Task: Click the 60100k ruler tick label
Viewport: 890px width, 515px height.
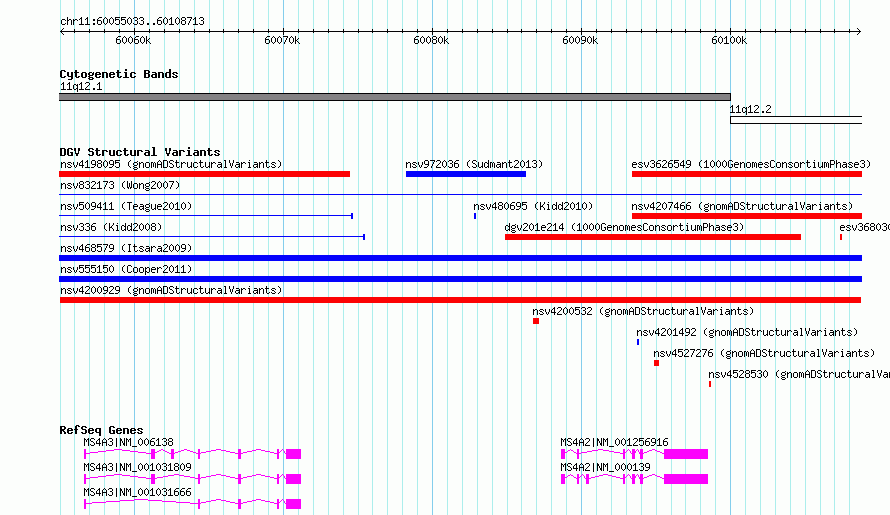Action: pos(729,40)
